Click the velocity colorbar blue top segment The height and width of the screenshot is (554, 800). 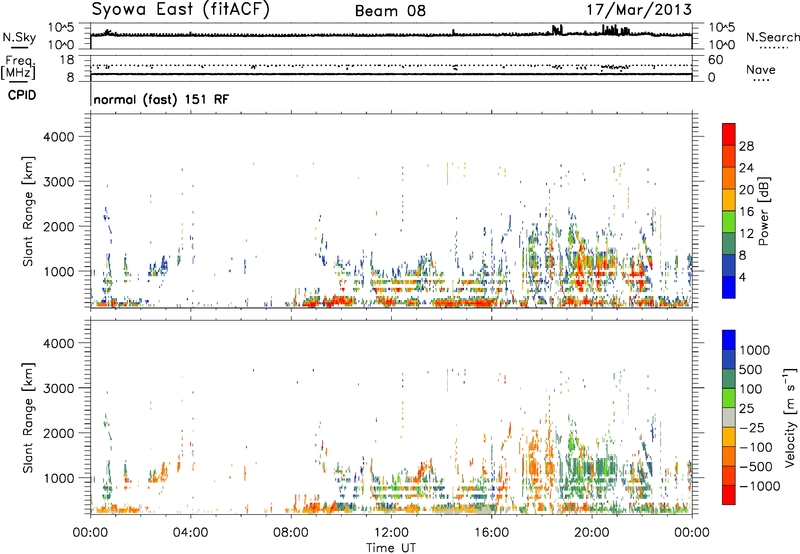pos(729,340)
